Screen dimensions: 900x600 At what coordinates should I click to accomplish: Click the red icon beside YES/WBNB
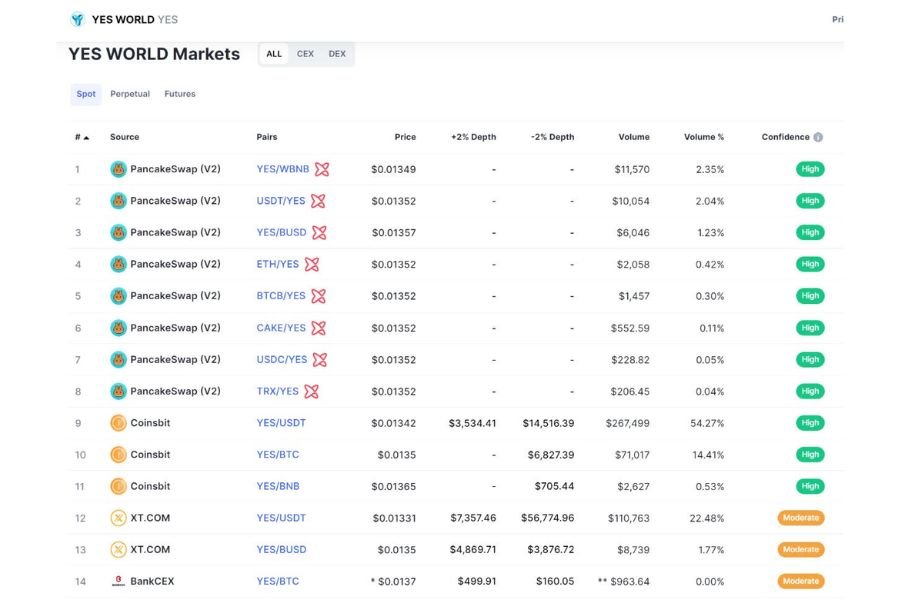pos(322,169)
